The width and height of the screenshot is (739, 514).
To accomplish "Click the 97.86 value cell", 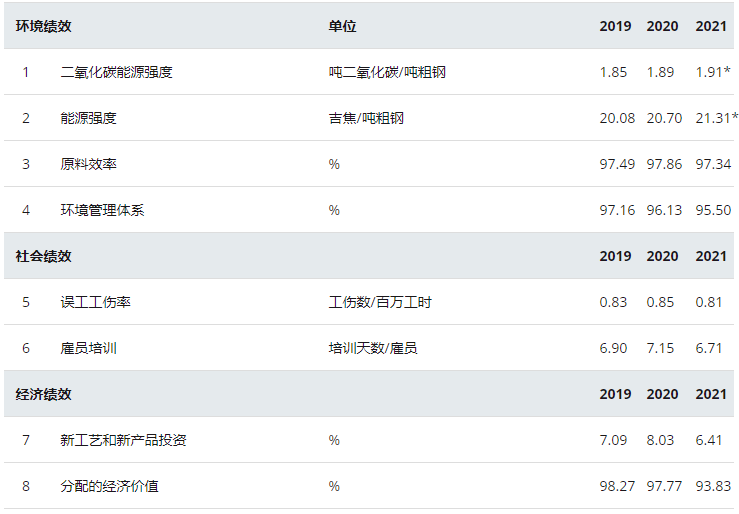I will [664, 164].
